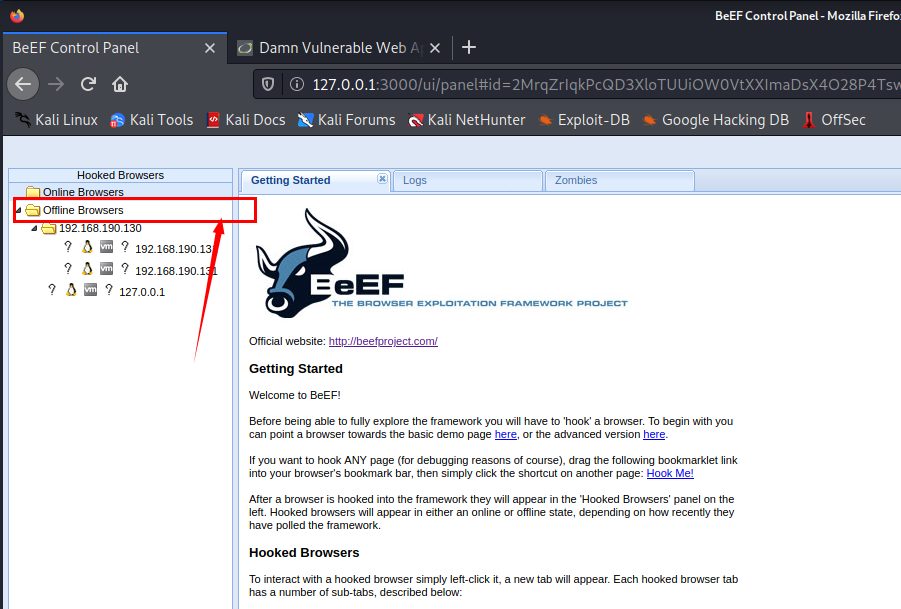Open Google Hacking DB bookmark
901x609 pixels.
(715, 120)
